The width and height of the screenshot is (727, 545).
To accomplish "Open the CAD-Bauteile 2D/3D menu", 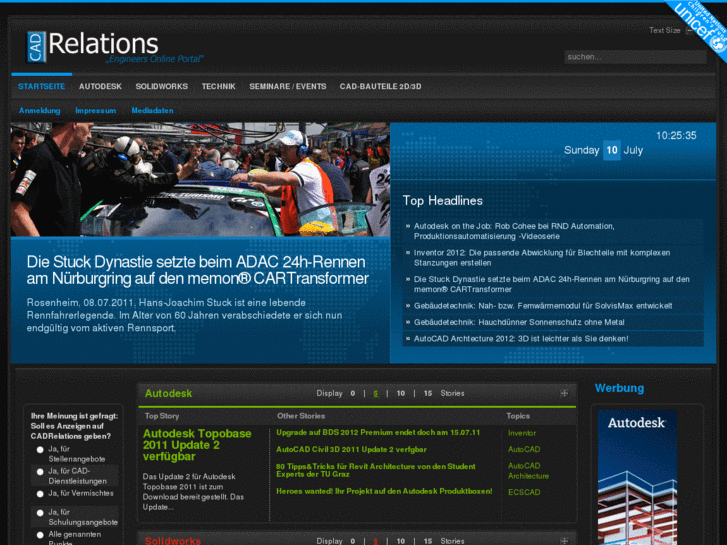I will pos(380,86).
